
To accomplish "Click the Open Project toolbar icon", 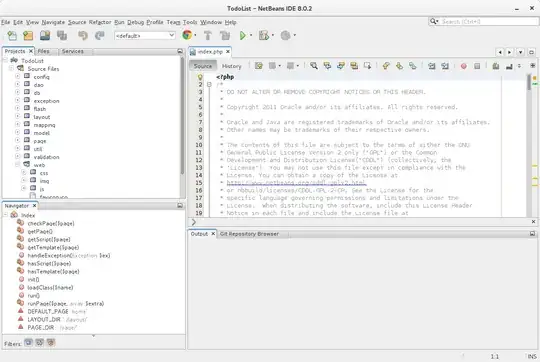I will 45,35.
